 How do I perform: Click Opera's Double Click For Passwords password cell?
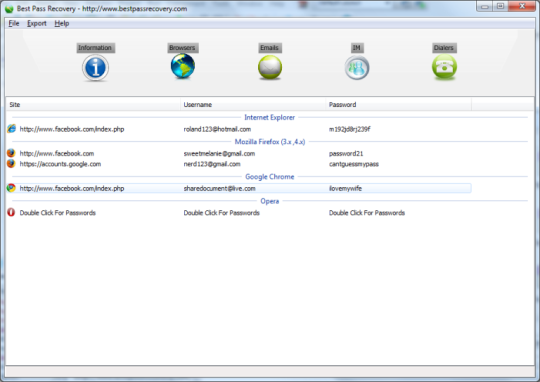[367, 213]
